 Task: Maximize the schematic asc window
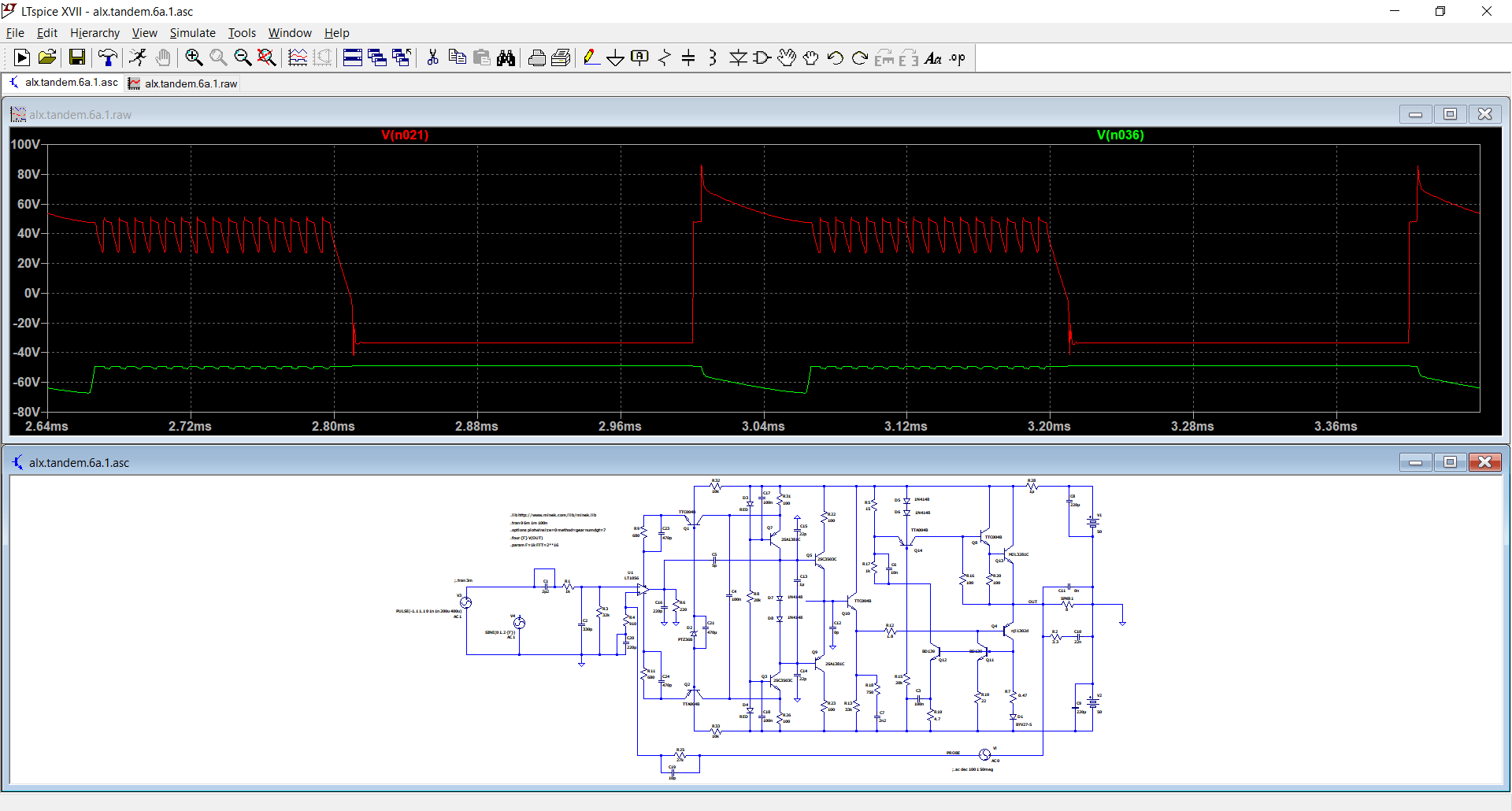1450,462
